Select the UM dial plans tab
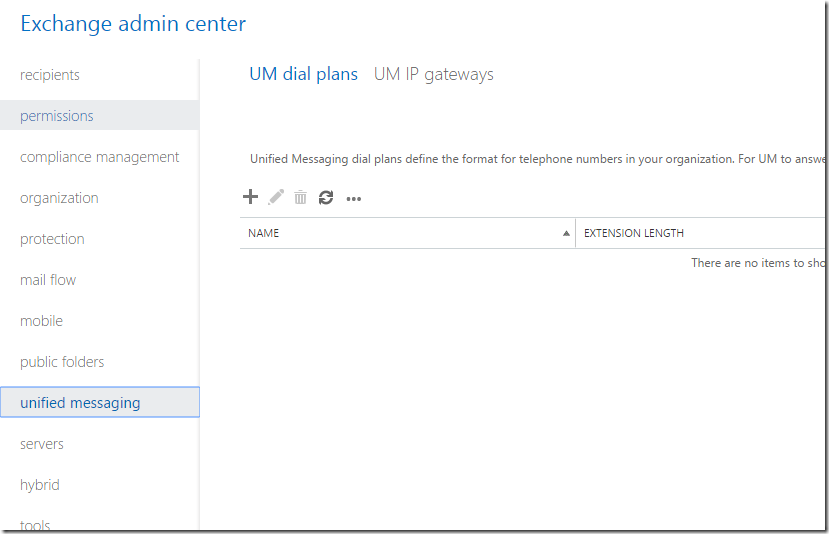 303,74
